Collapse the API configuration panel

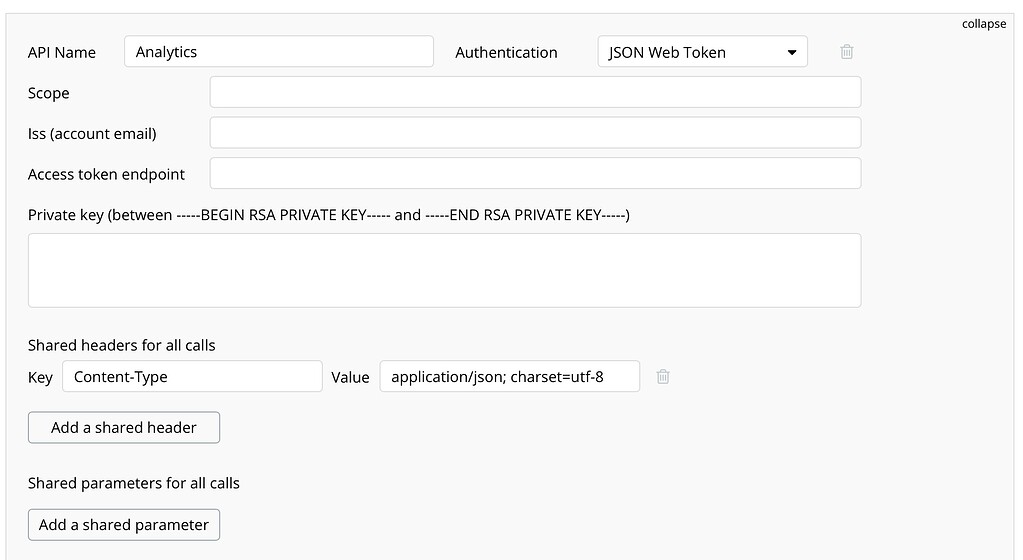(x=983, y=24)
